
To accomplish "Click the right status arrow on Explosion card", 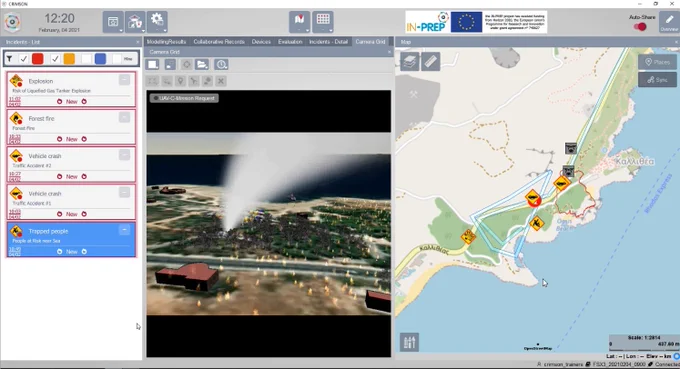I will [84, 101].
